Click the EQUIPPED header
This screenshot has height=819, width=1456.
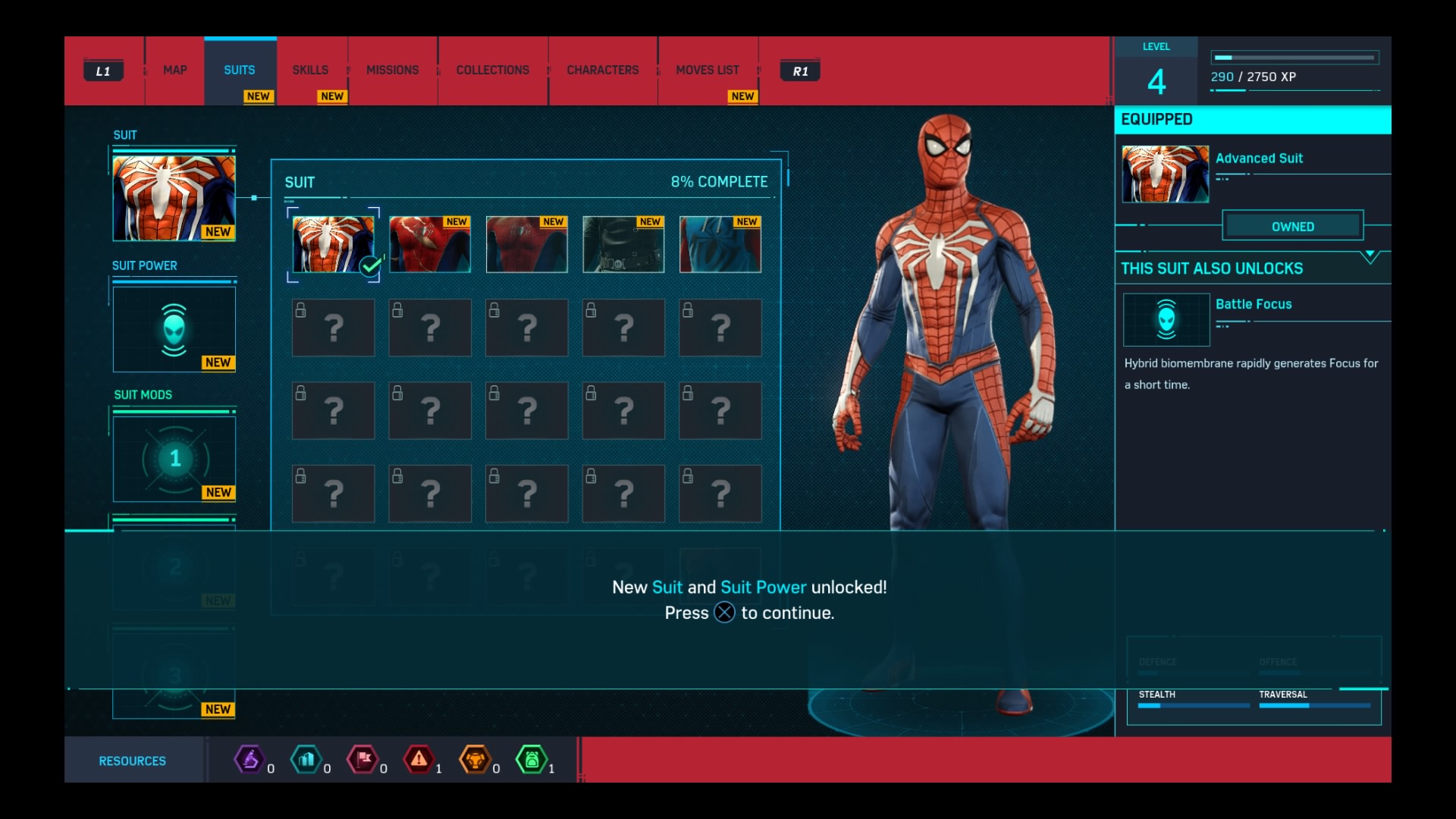pyautogui.click(x=1253, y=120)
